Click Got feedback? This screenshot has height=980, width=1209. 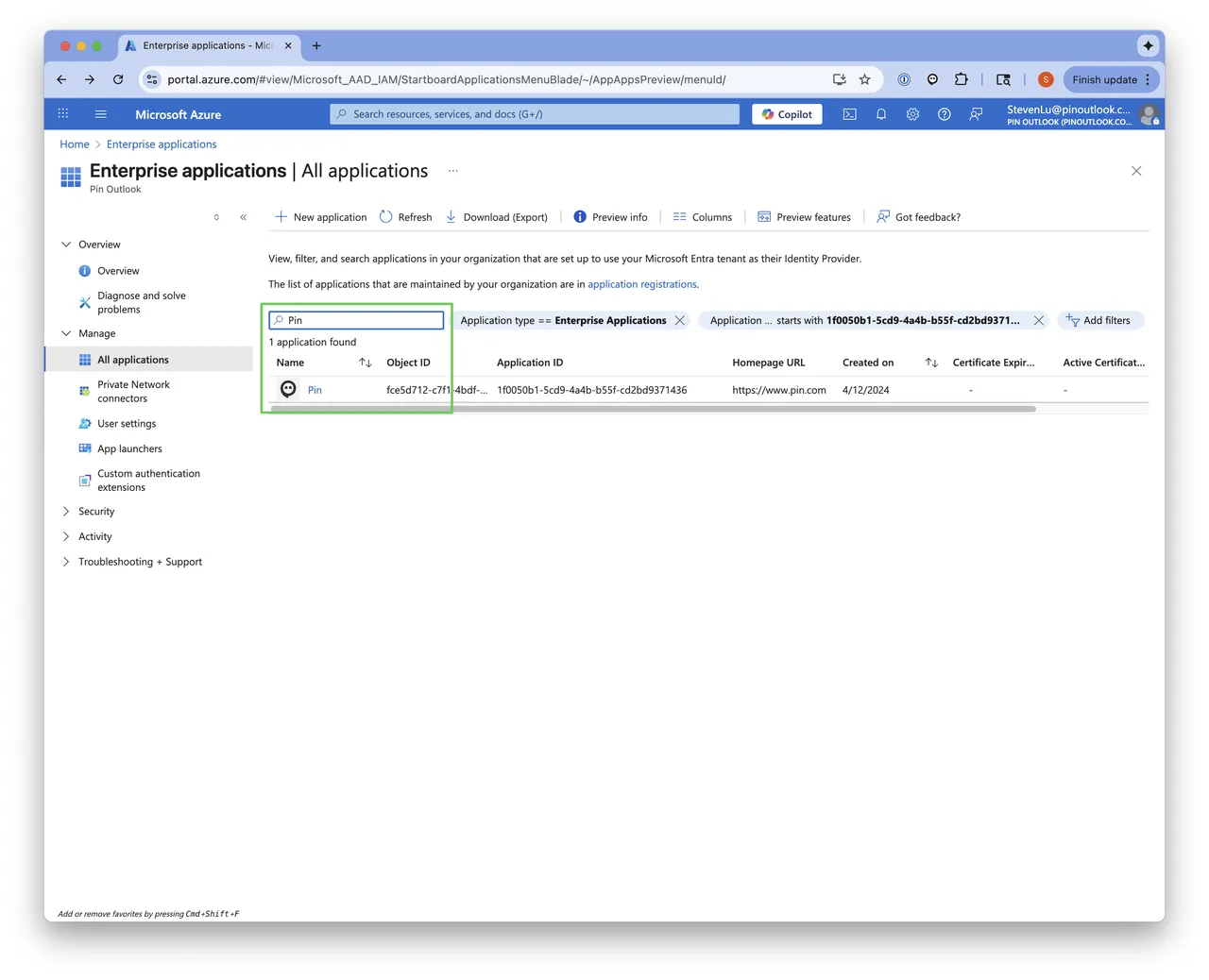[x=918, y=217]
